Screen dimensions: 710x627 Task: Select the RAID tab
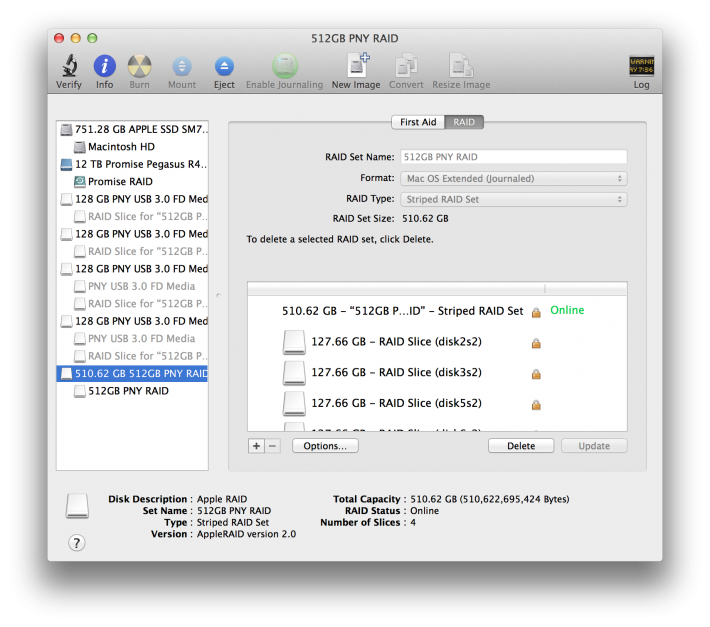coord(464,122)
